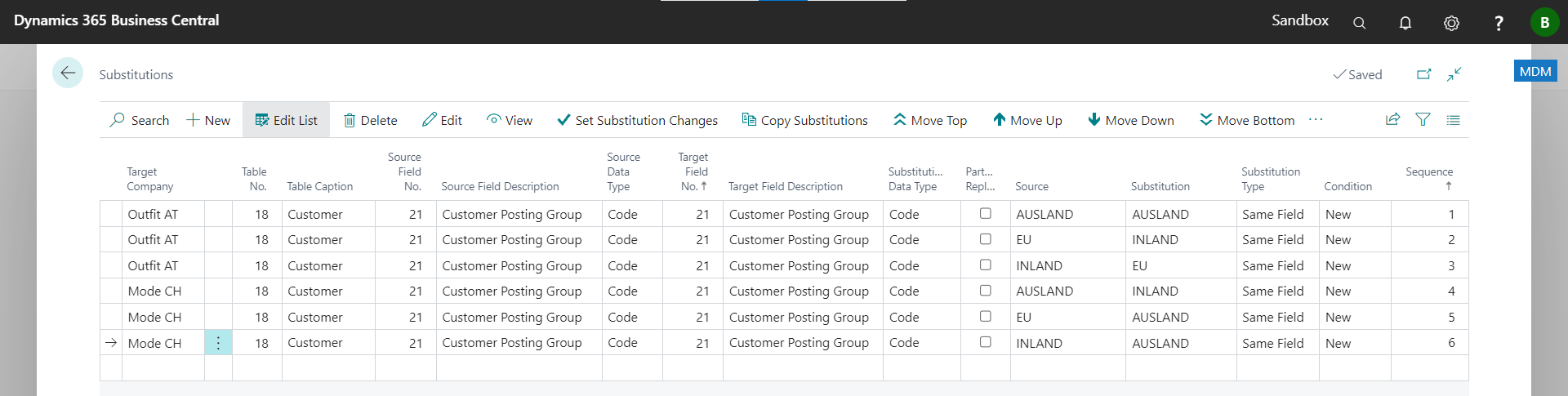Check Partial Replace in sequence 4 row

986,290
